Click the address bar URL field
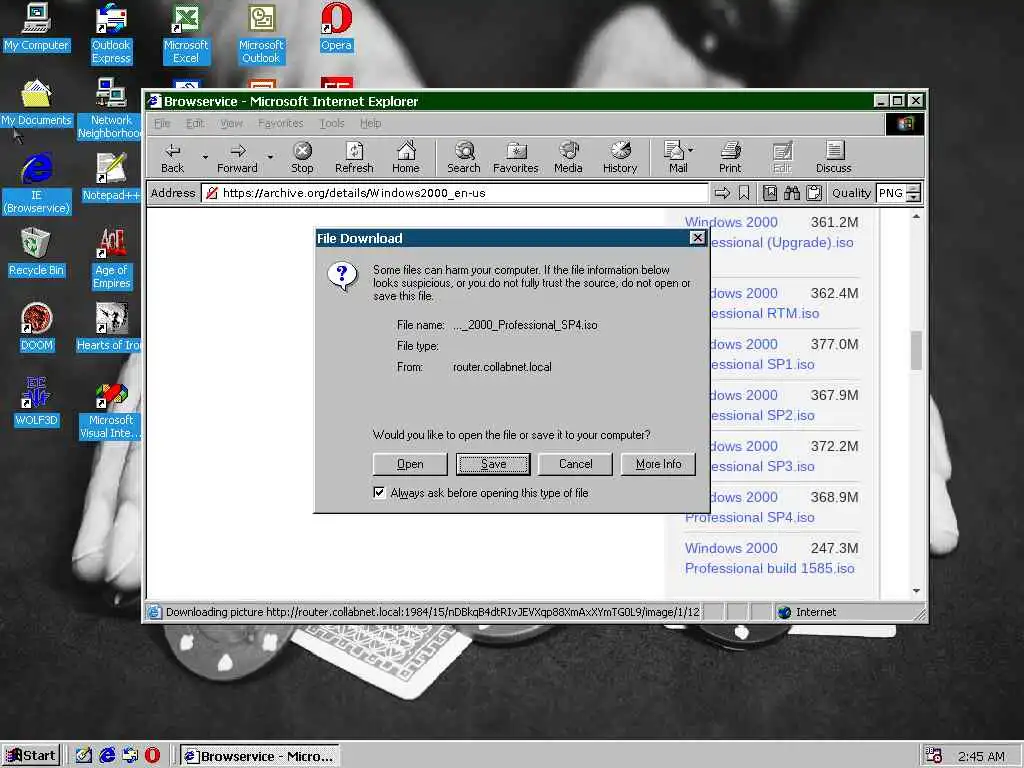The height and width of the screenshot is (768, 1024). pos(455,193)
